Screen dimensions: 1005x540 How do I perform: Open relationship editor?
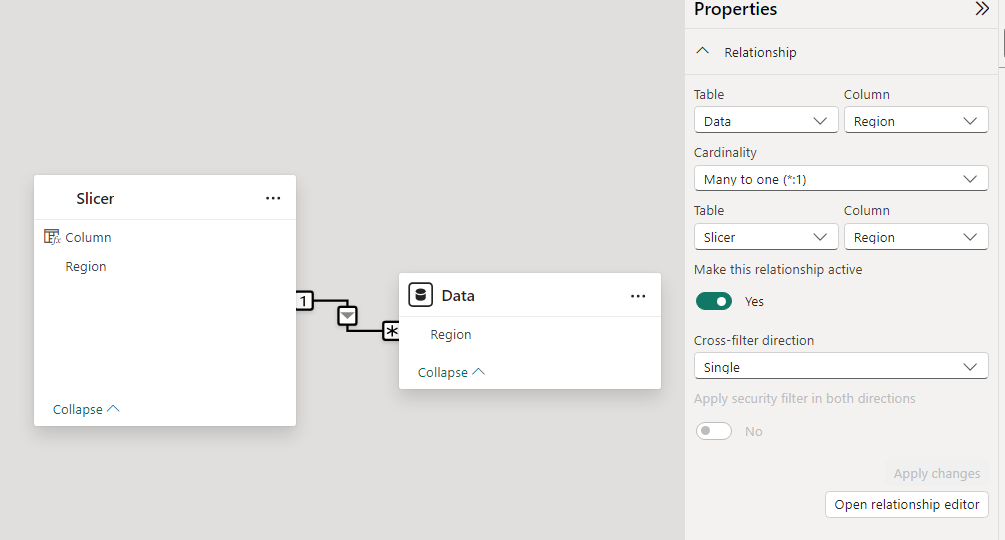point(906,505)
